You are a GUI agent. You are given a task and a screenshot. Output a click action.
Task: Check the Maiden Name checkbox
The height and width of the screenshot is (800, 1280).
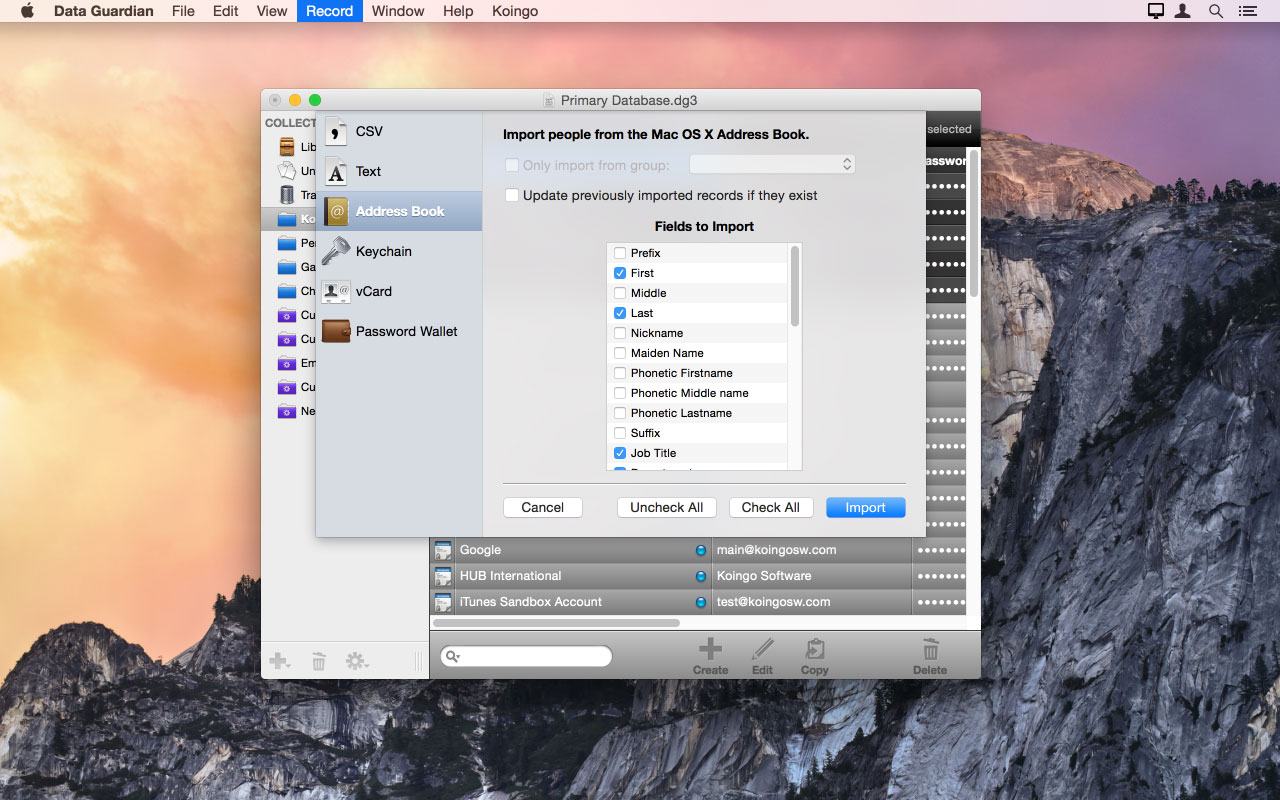click(x=620, y=353)
